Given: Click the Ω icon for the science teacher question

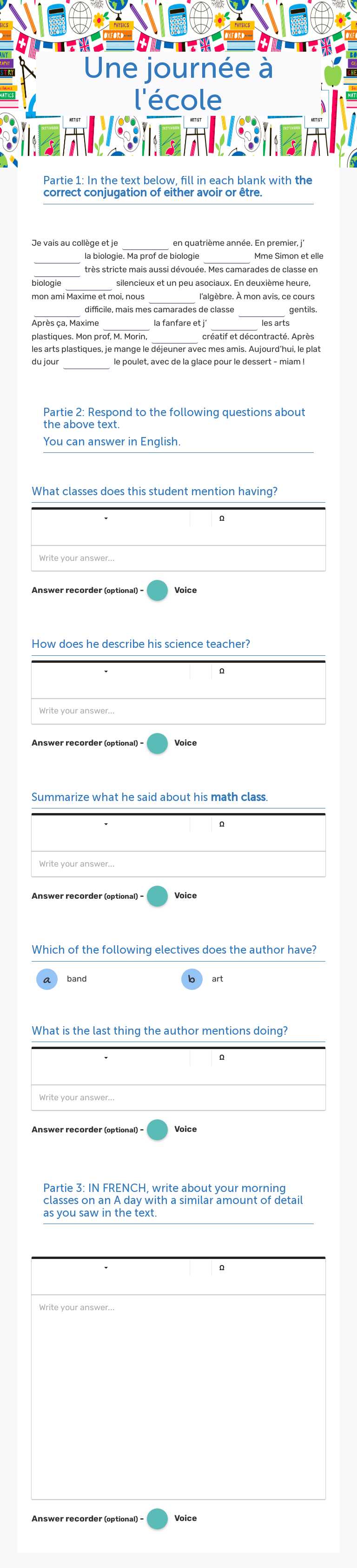Looking at the screenshot, I should coord(222,671).
